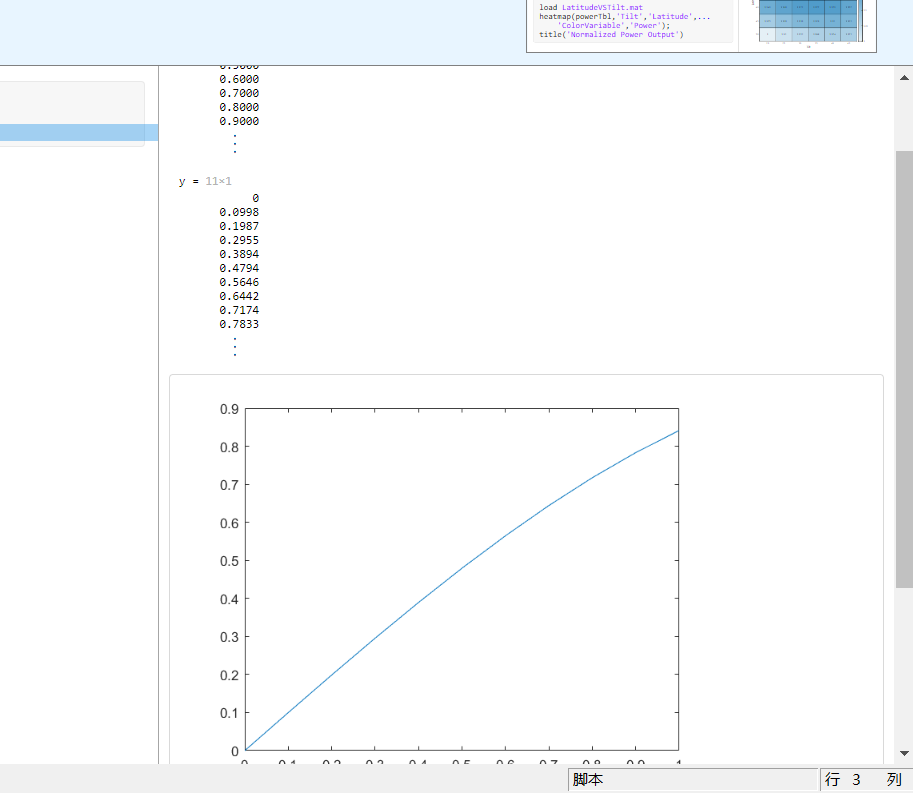Click the value 0.0998 in y output
913x793 pixels.
click(x=239, y=212)
